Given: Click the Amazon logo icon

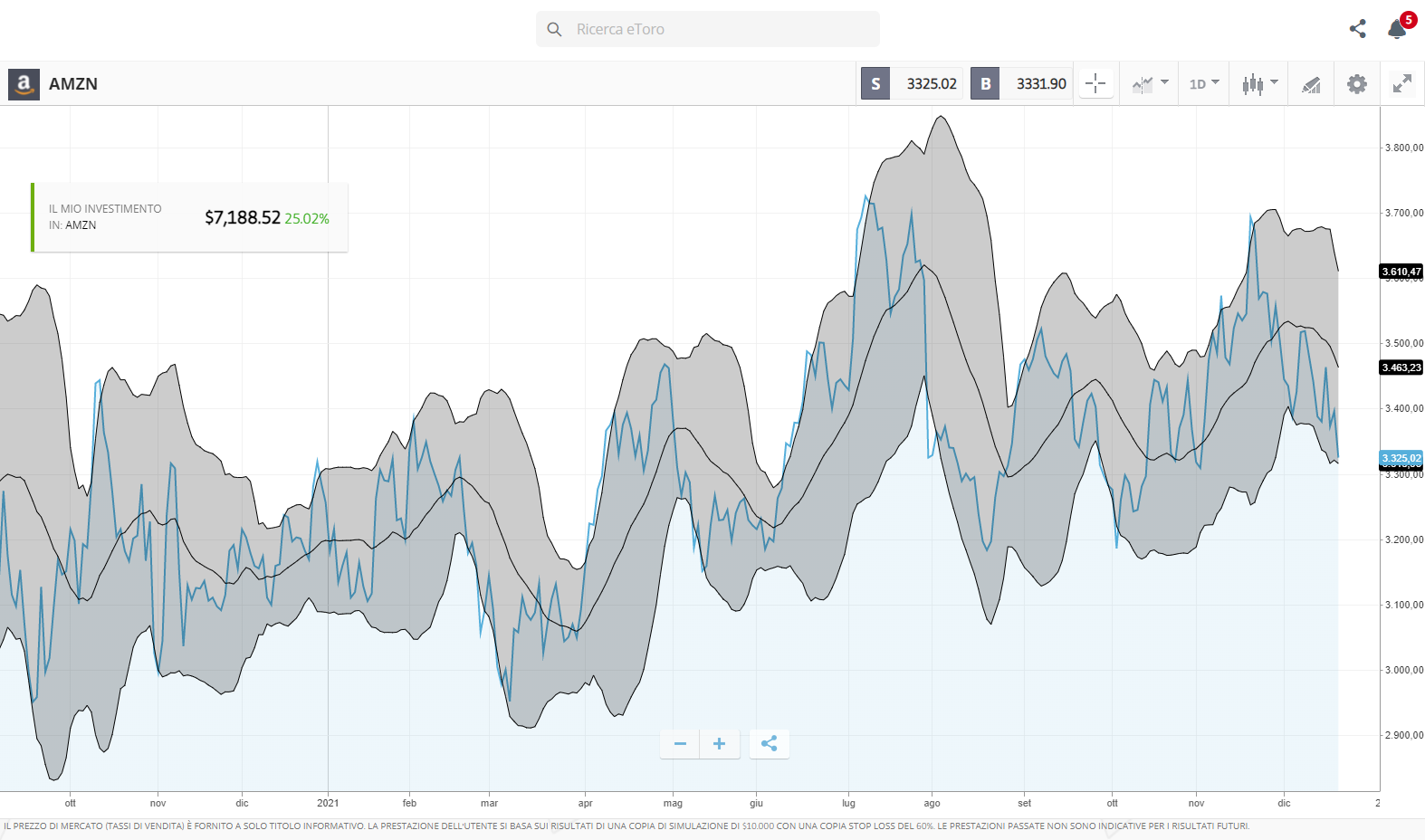Looking at the screenshot, I should click(x=24, y=84).
